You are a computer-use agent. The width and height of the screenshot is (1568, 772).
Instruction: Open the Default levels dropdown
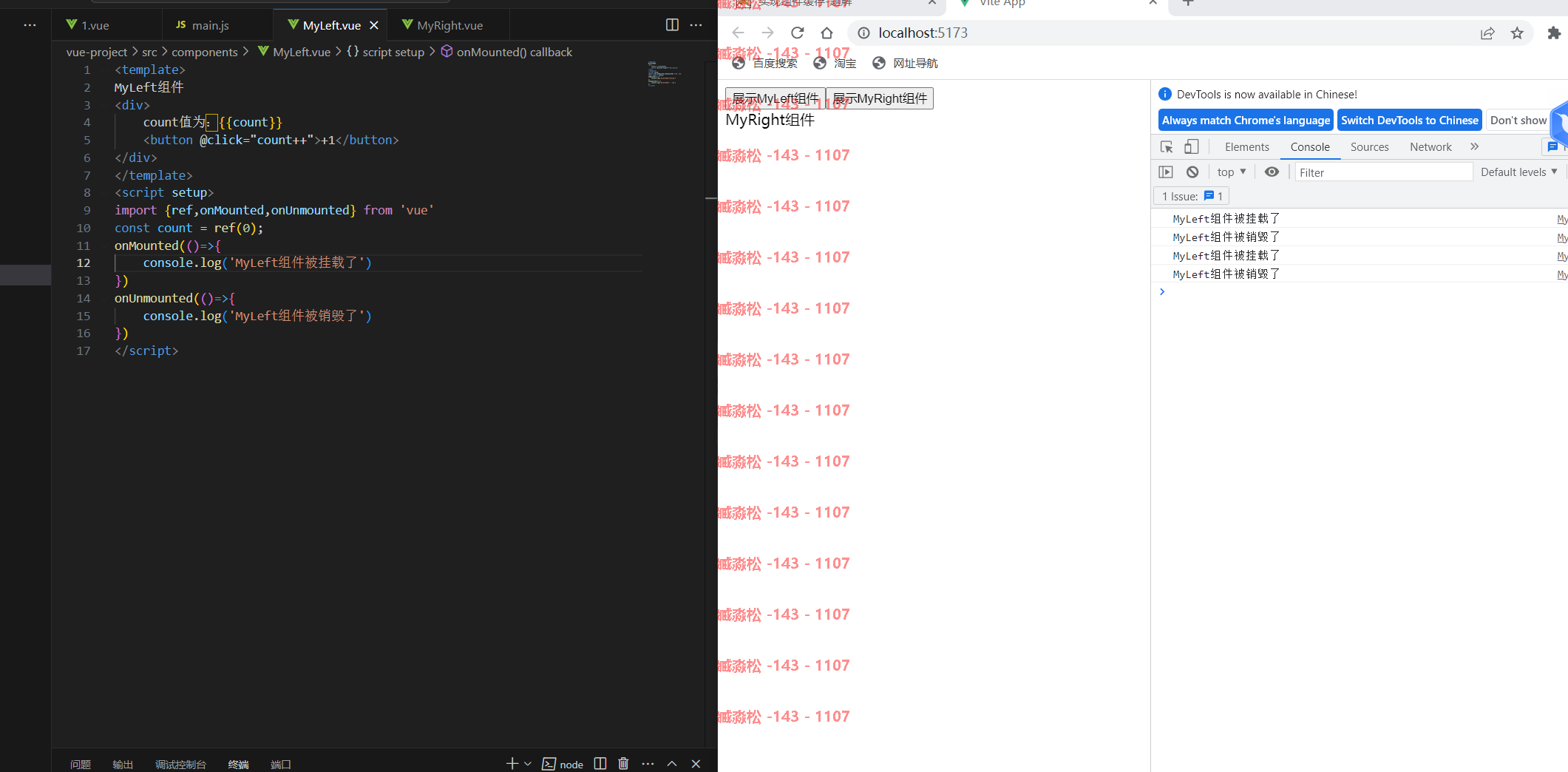coord(1519,172)
